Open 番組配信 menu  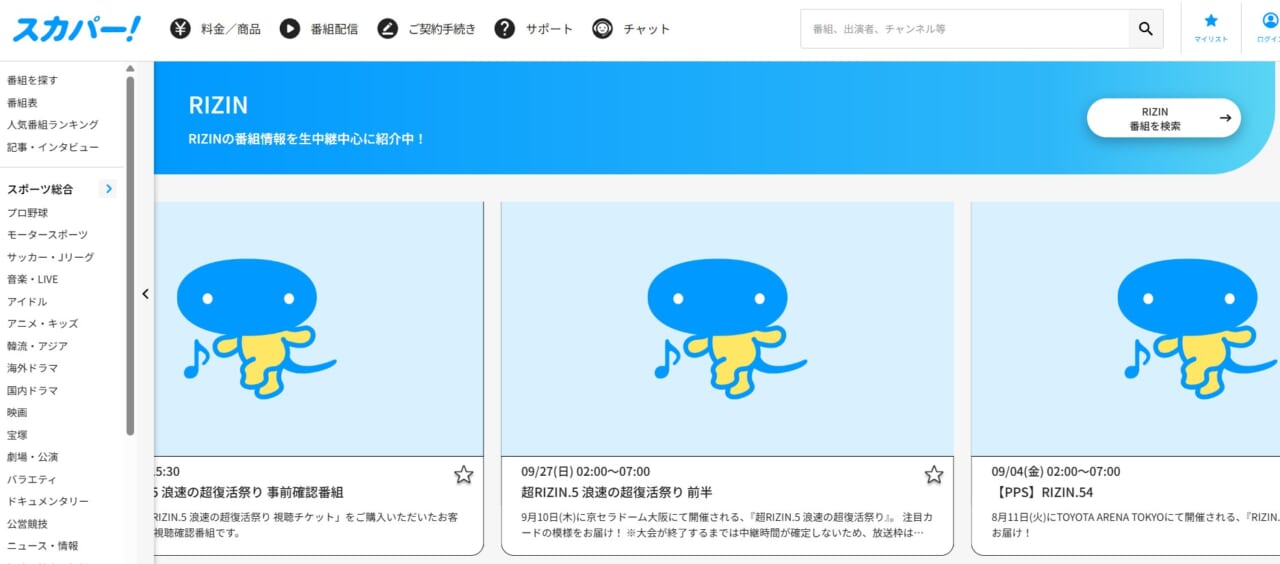tap(334, 29)
